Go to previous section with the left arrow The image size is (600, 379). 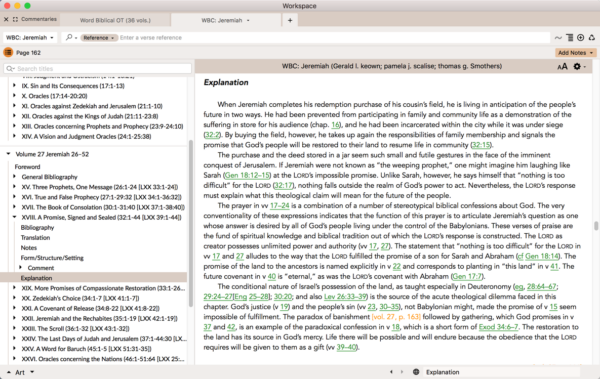(391, 372)
